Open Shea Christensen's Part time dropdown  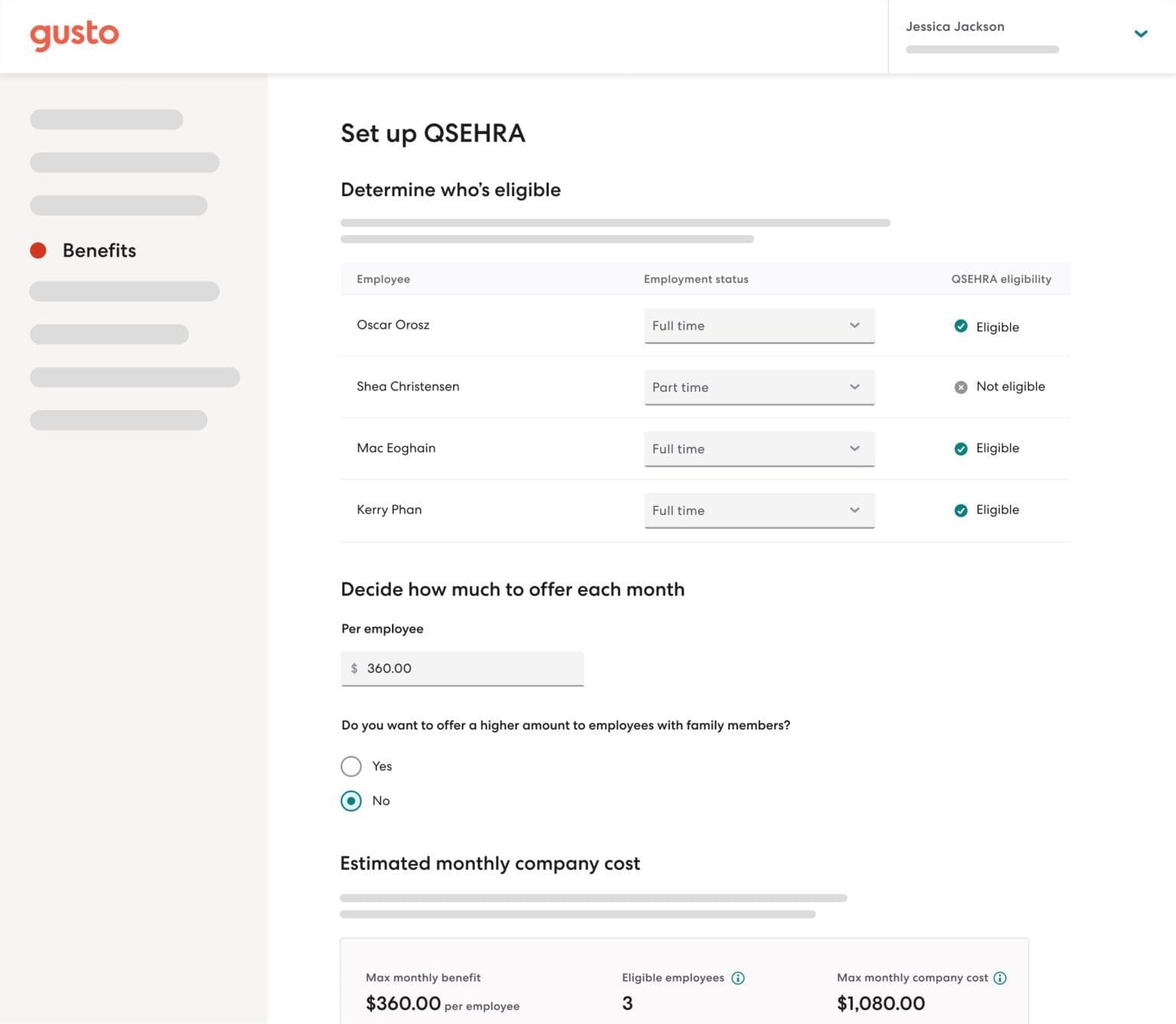pos(759,387)
